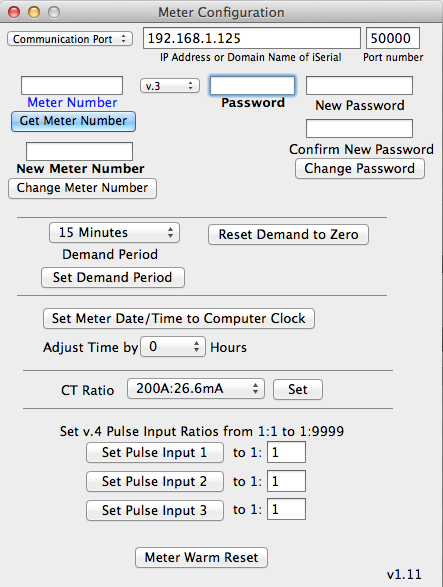Viewport: 443px width, 587px height.
Task: Click the Set button next to CT Ratio
Action: point(298,389)
